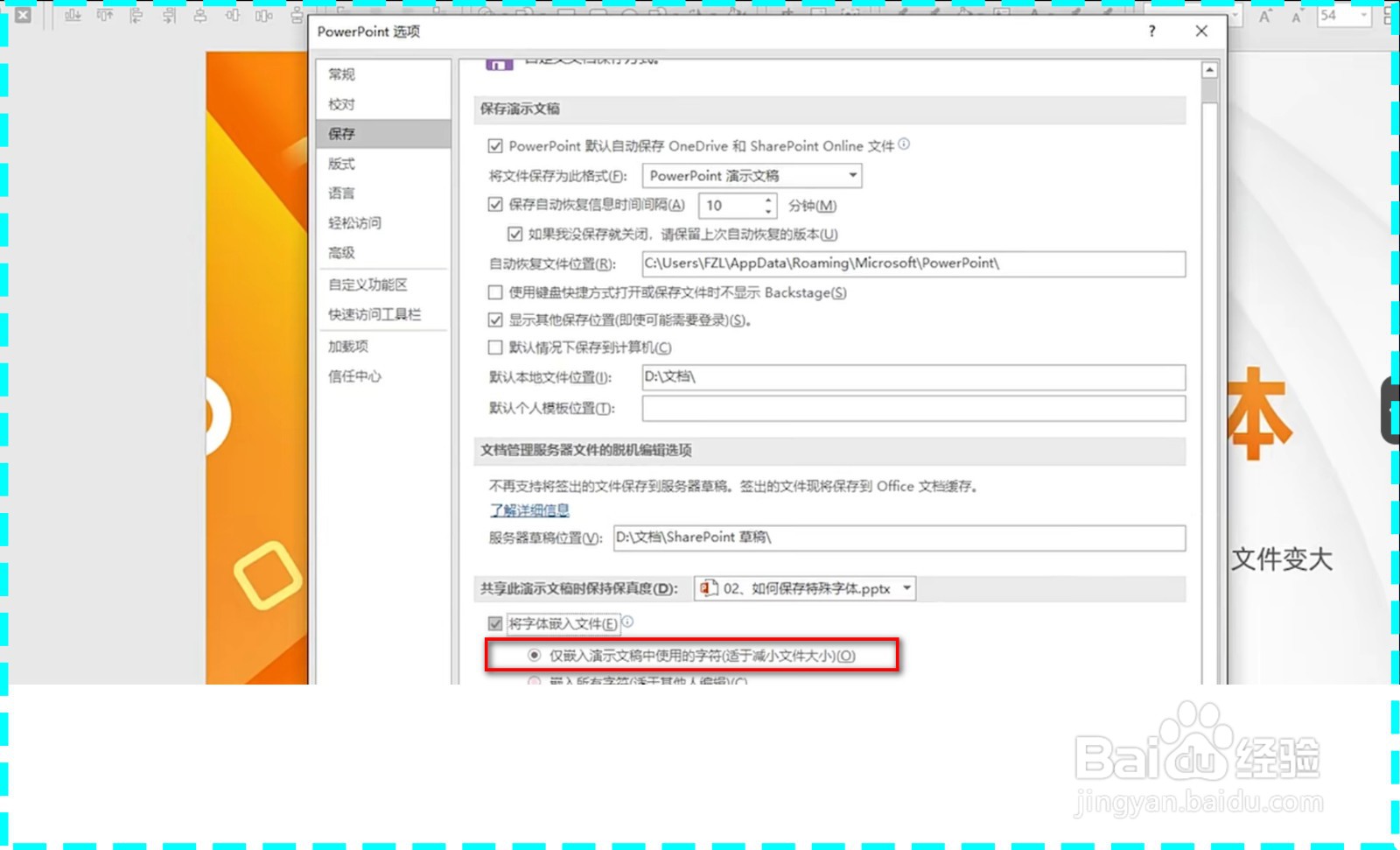Click the empty 默认个人模板位置 field

point(913,408)
